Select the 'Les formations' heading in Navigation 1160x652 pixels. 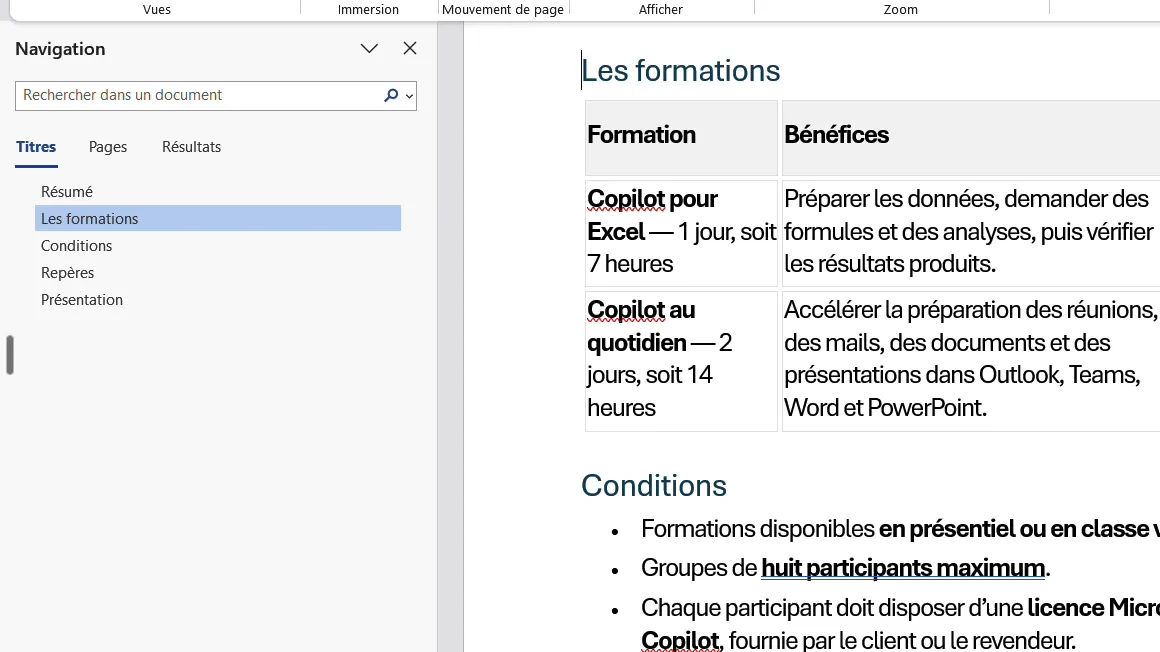tap(218, 218)
